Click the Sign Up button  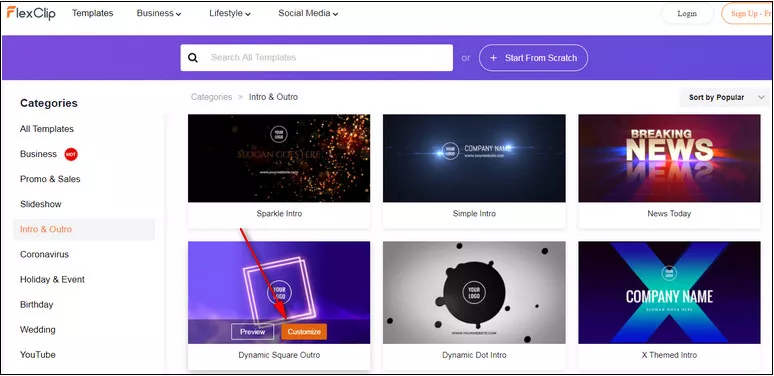tap(747, 13)
